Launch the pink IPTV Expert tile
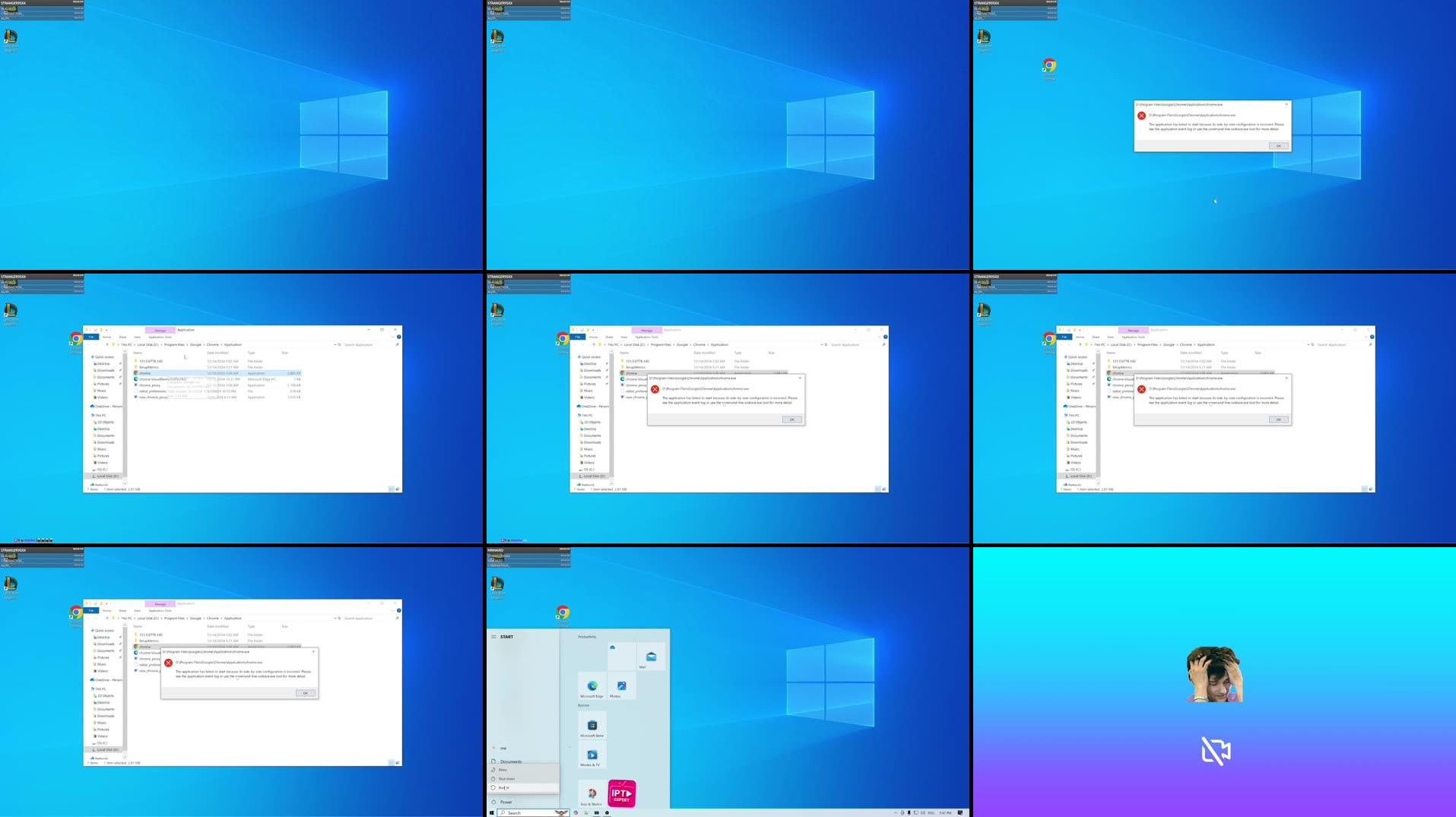Screen dimensions: 1456x817 click(622, 793)
